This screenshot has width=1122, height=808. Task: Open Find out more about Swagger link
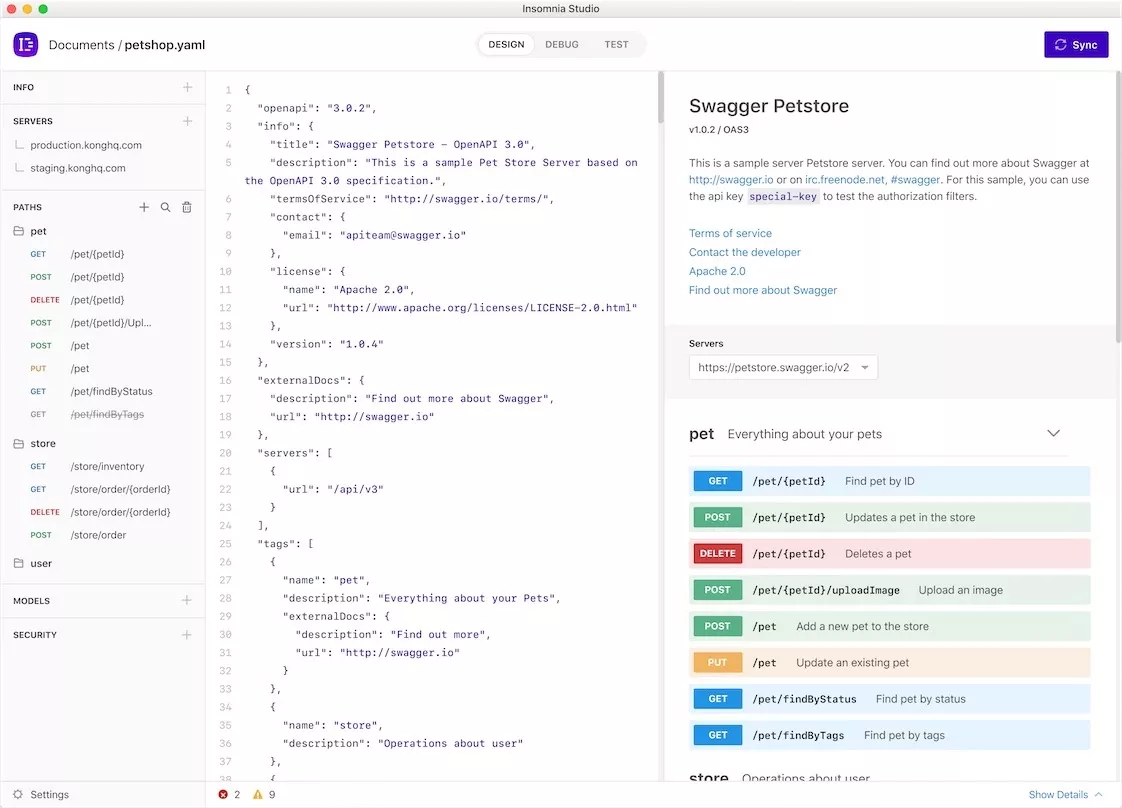[x=763, y=290]
